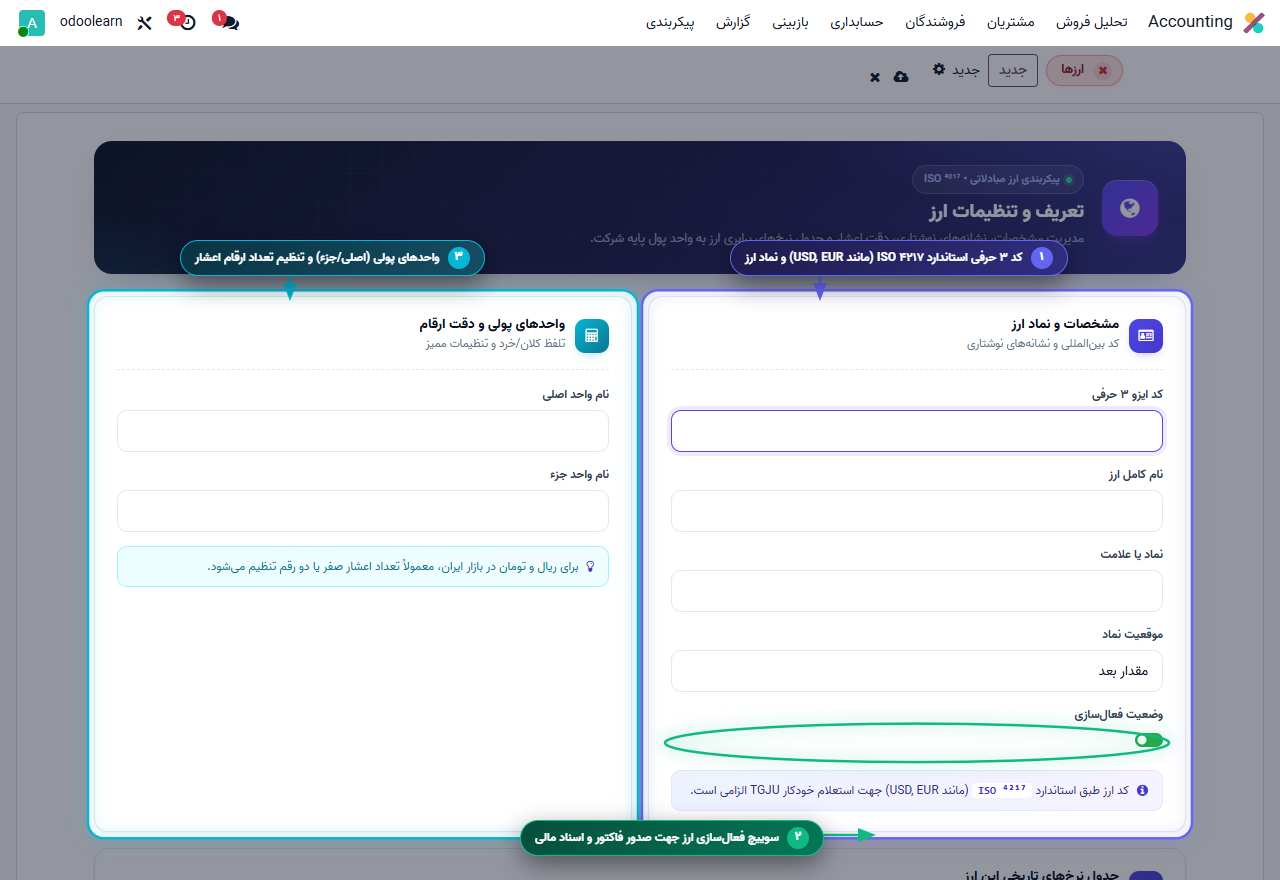
Task: Click the ID card icon beside مشخصات و نماد ارز
Action: tap(1146, 336)
